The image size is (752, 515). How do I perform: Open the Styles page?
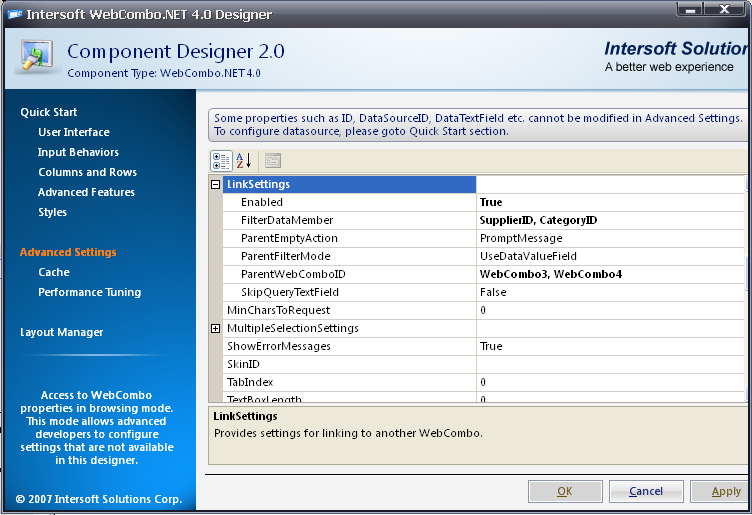(52, 212)
